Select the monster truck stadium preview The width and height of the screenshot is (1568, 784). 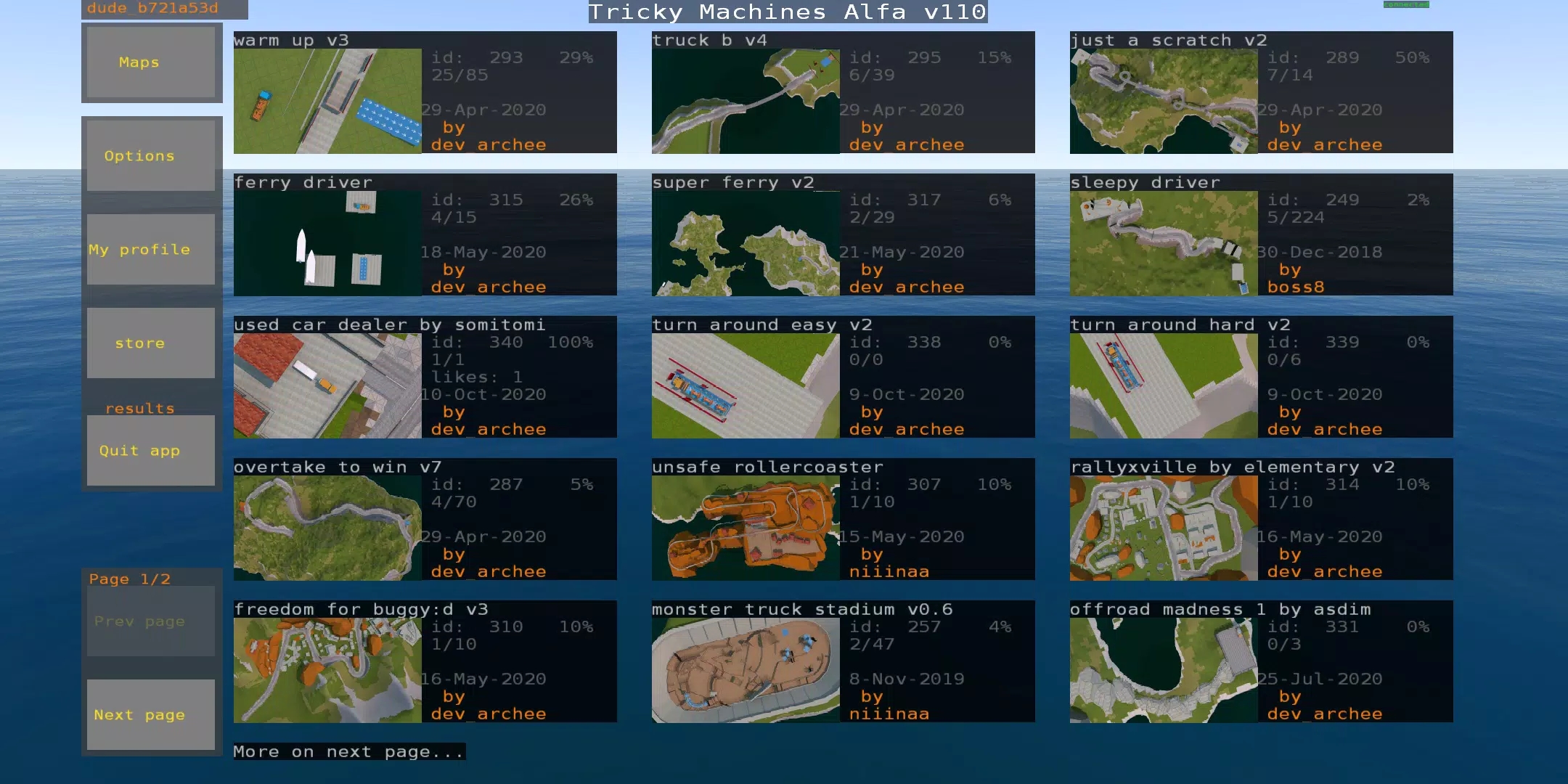coord(746,670)
